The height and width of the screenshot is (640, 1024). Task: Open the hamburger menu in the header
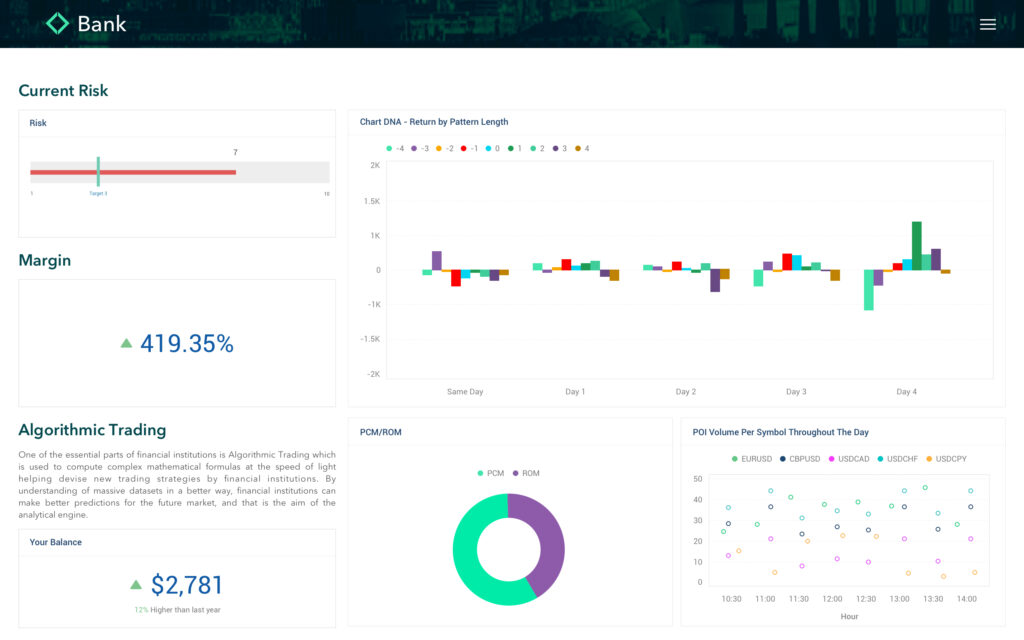pyautogui.click(x=987, y=24)
